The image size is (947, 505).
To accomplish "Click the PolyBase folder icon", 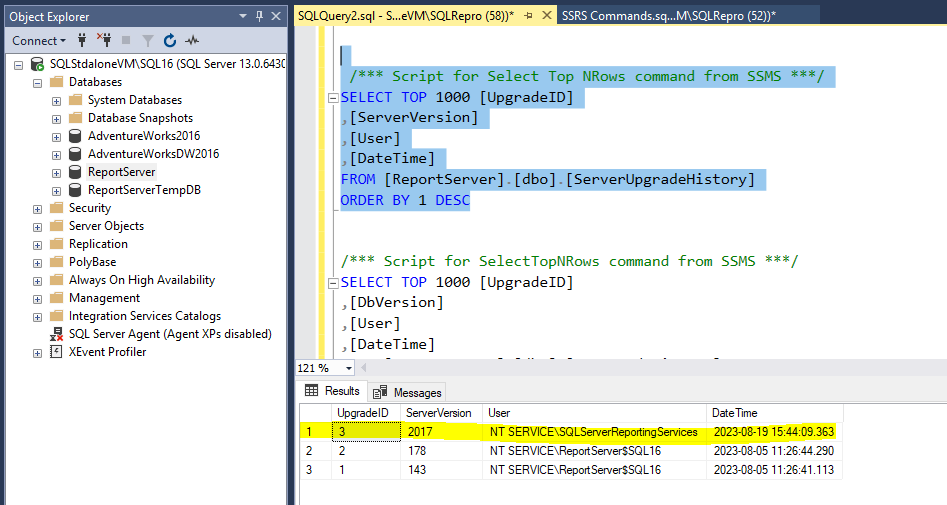I will click(56, 262).
